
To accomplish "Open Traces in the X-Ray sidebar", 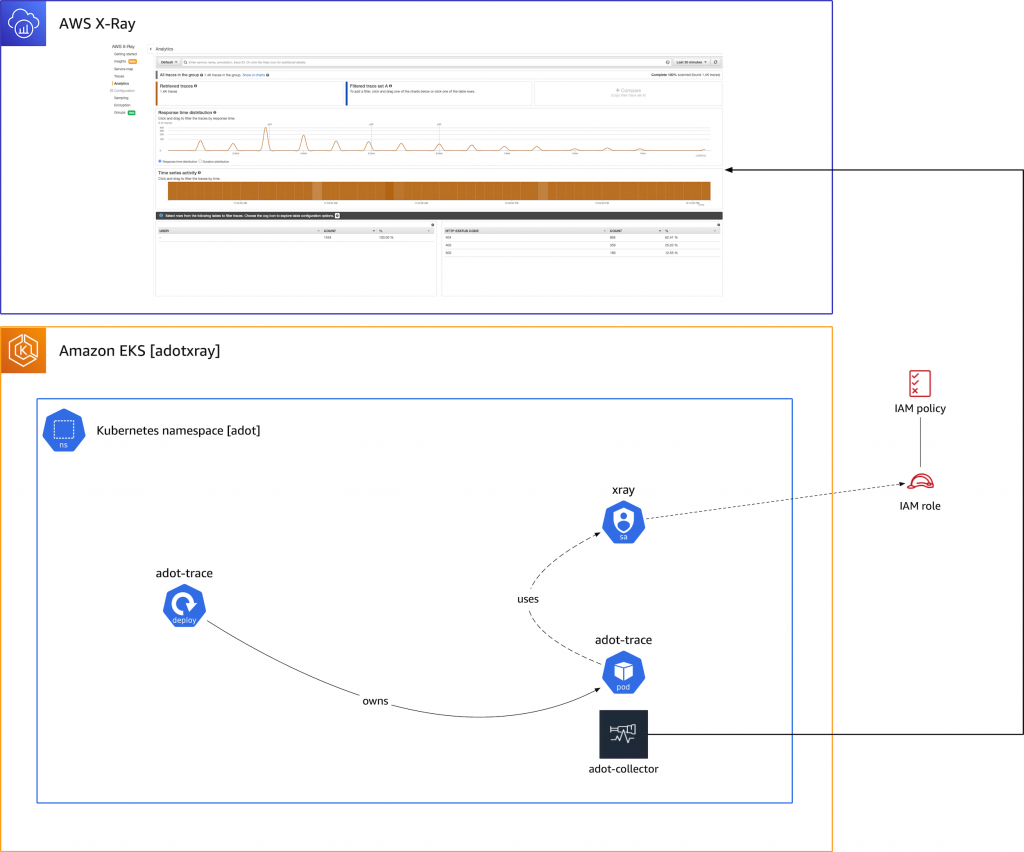I will pos(119,76).
